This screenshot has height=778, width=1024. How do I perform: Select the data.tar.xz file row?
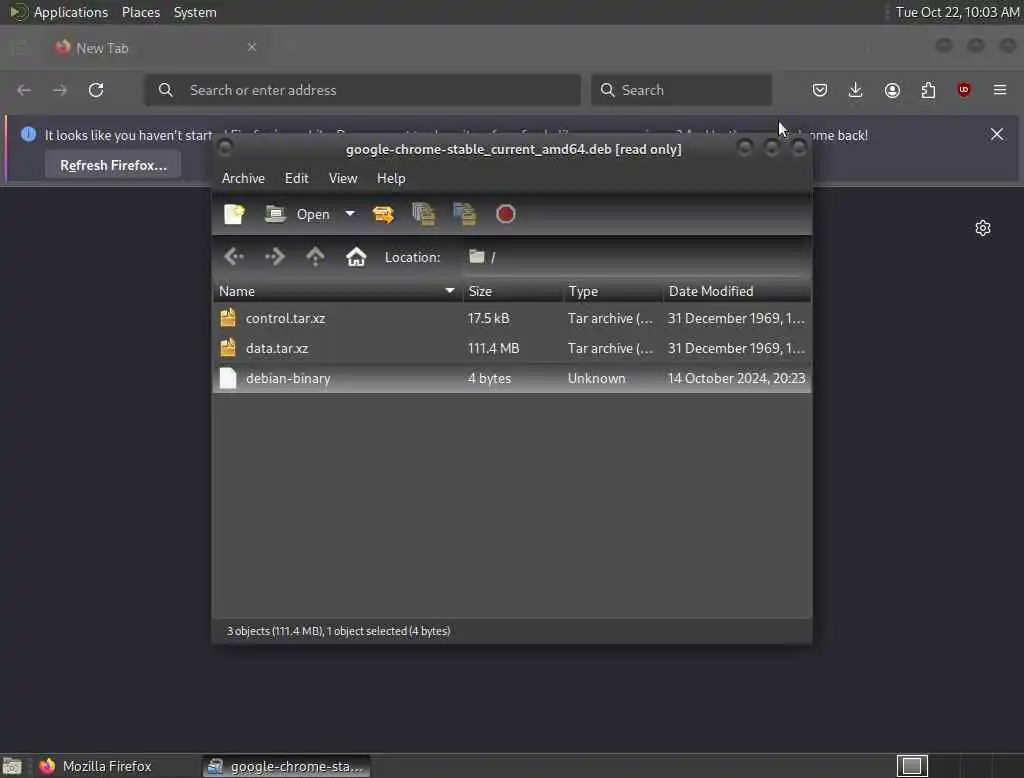512,348
